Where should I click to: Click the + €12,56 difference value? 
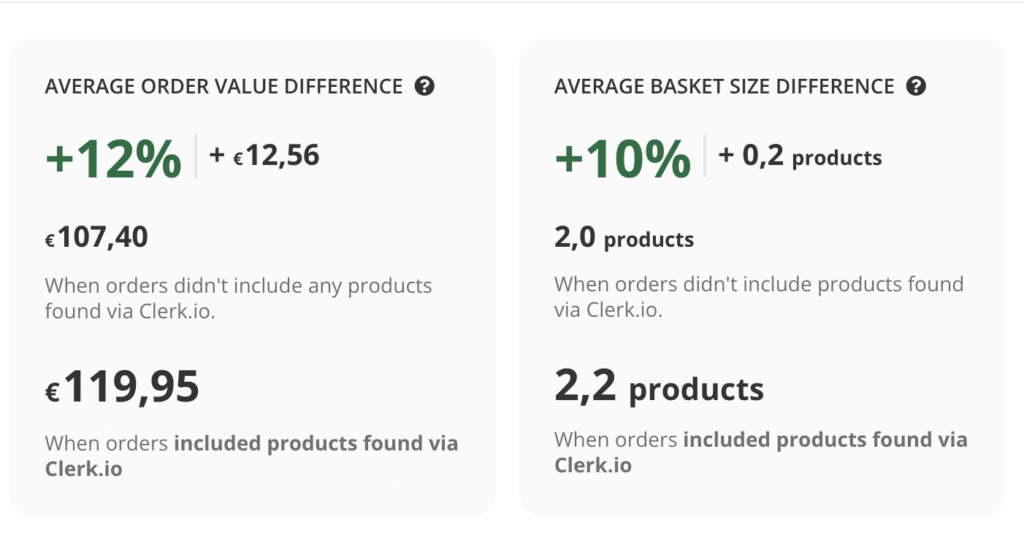click(264, 155)
